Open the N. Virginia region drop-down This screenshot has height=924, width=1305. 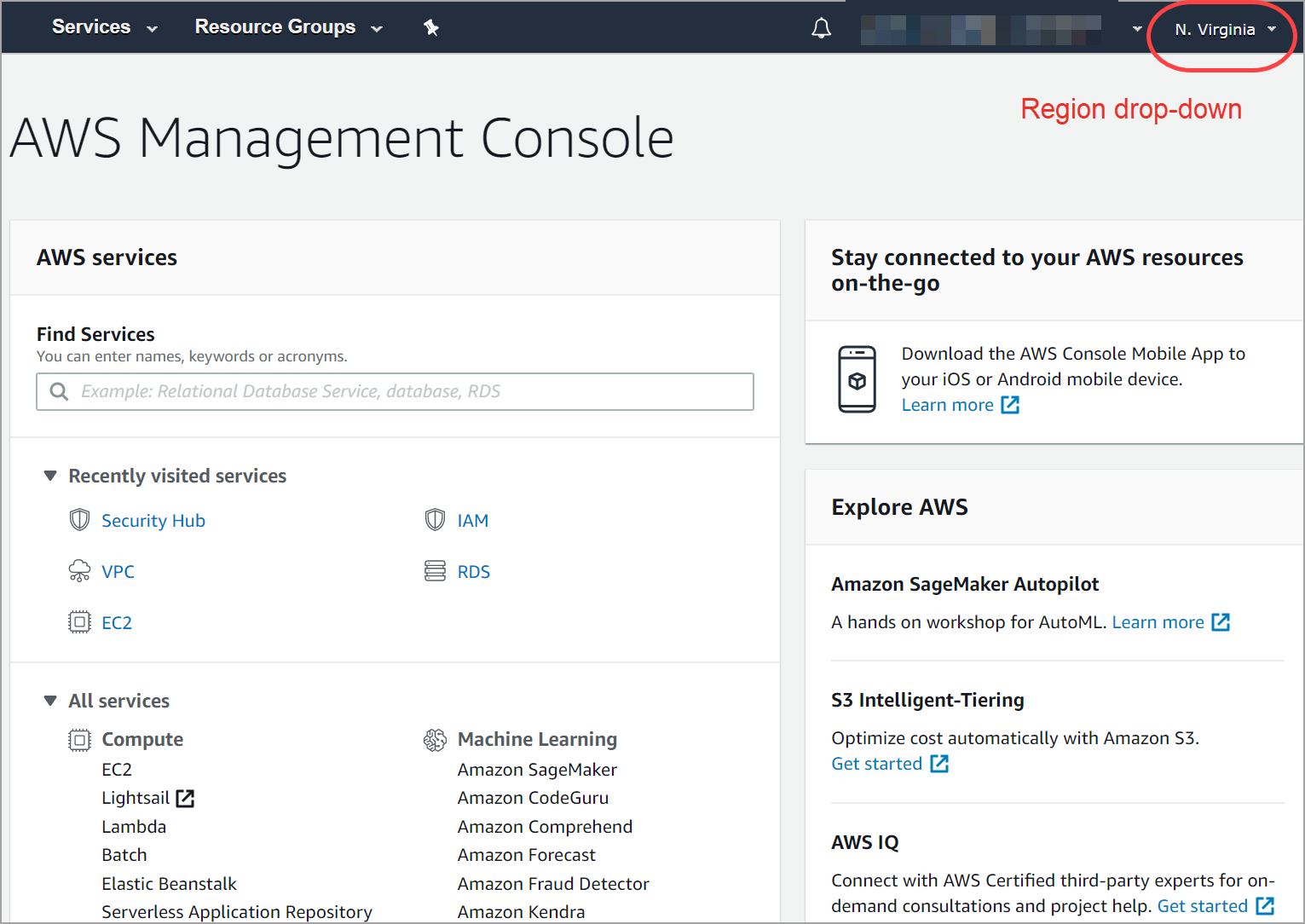tap(1226, 30)
